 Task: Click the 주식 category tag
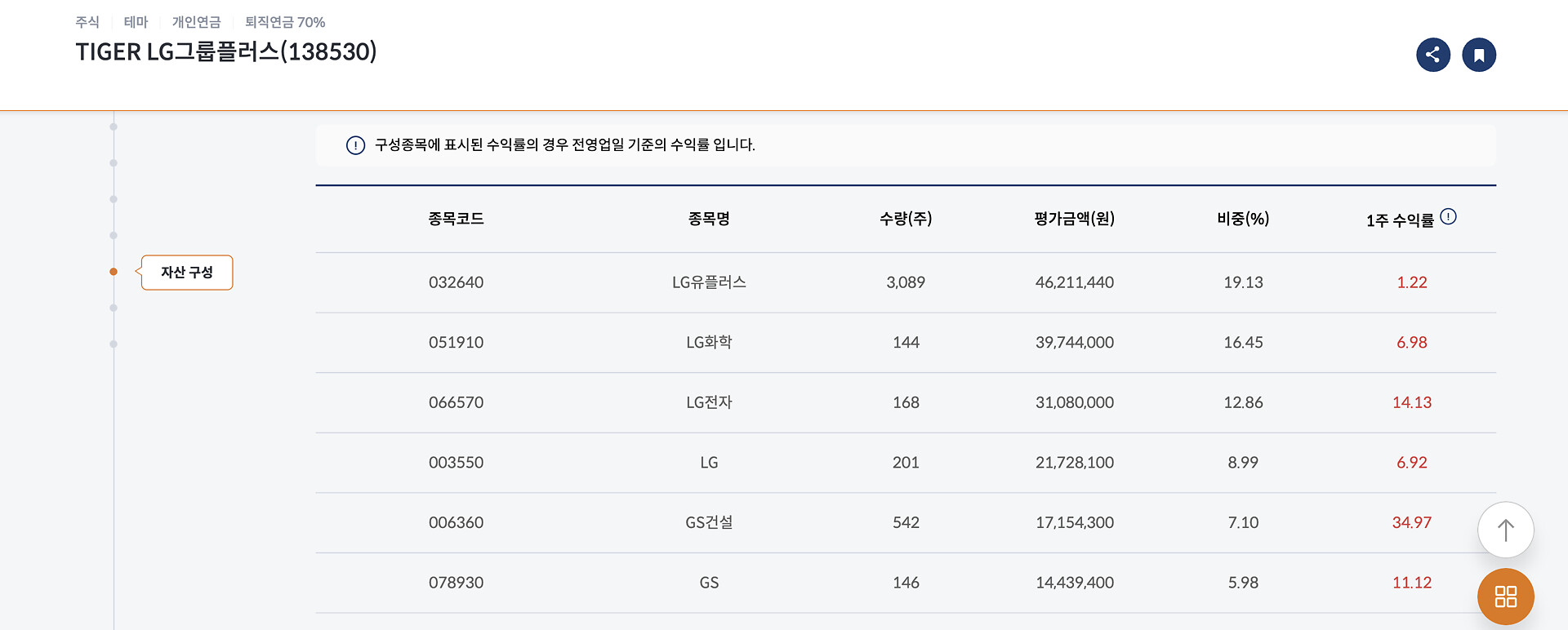click(87, 22)
